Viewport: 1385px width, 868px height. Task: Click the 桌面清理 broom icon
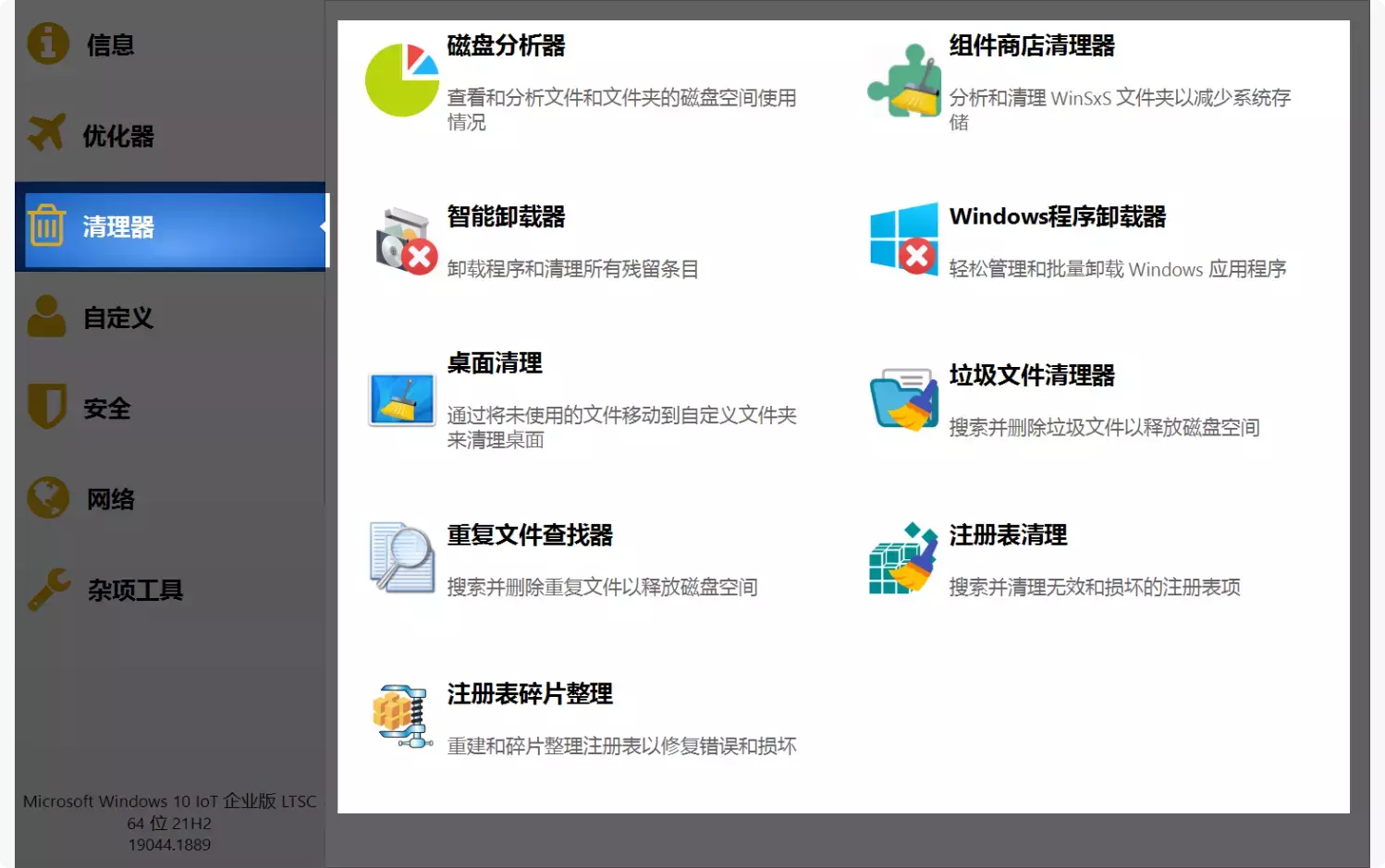tap(401, 399)
